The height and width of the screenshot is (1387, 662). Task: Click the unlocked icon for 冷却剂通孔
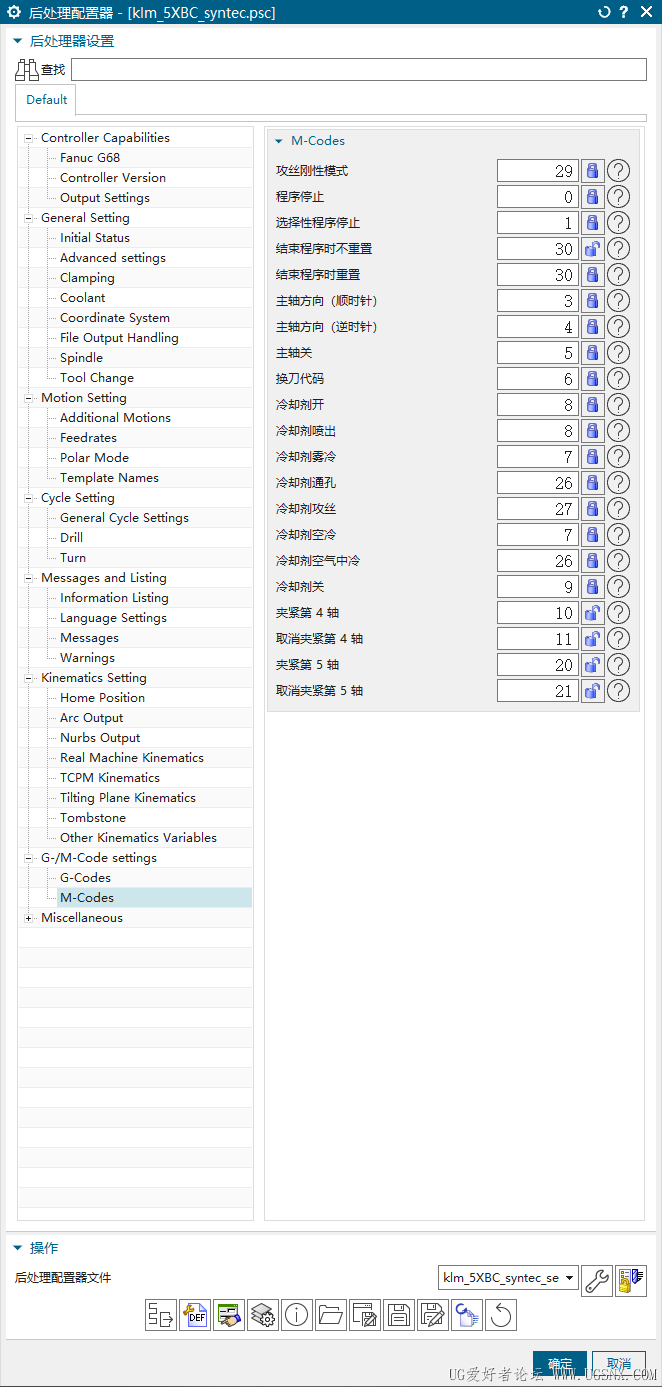(x=592, y=483)
